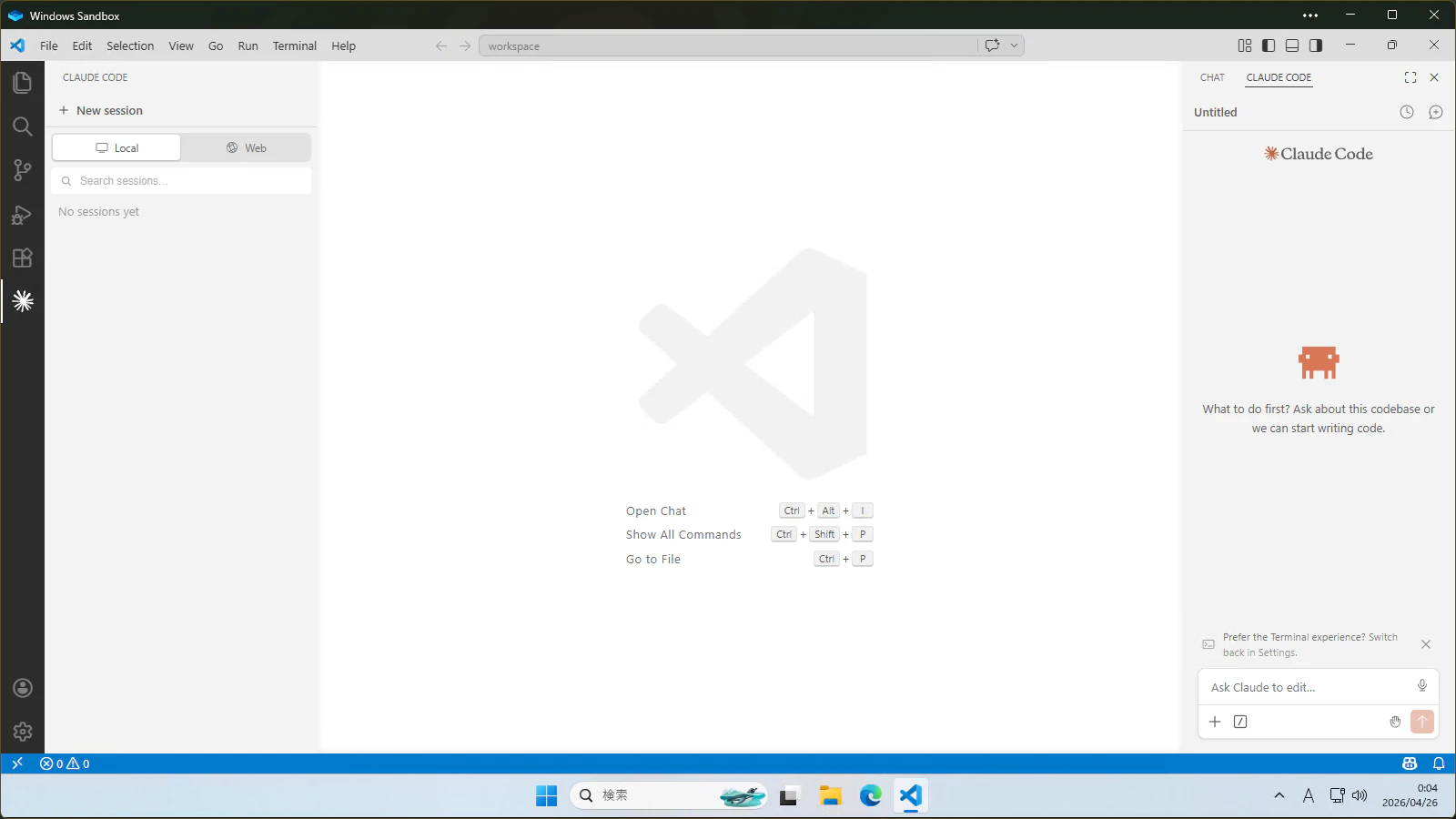Click the hand permission mode icon
Viewport: 1456px width, 819px height.
[1395, 722]
